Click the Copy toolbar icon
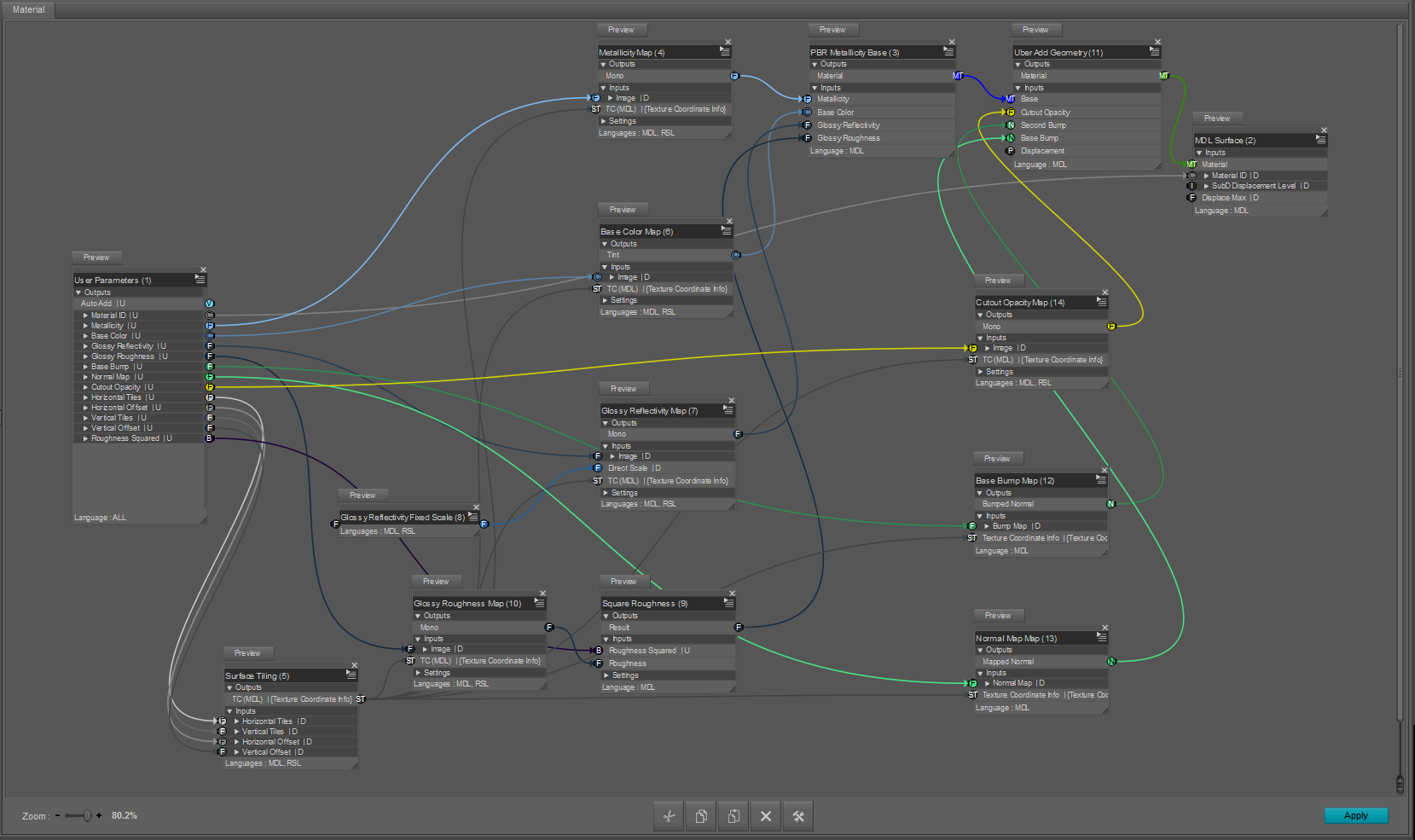 pos(701,816)
